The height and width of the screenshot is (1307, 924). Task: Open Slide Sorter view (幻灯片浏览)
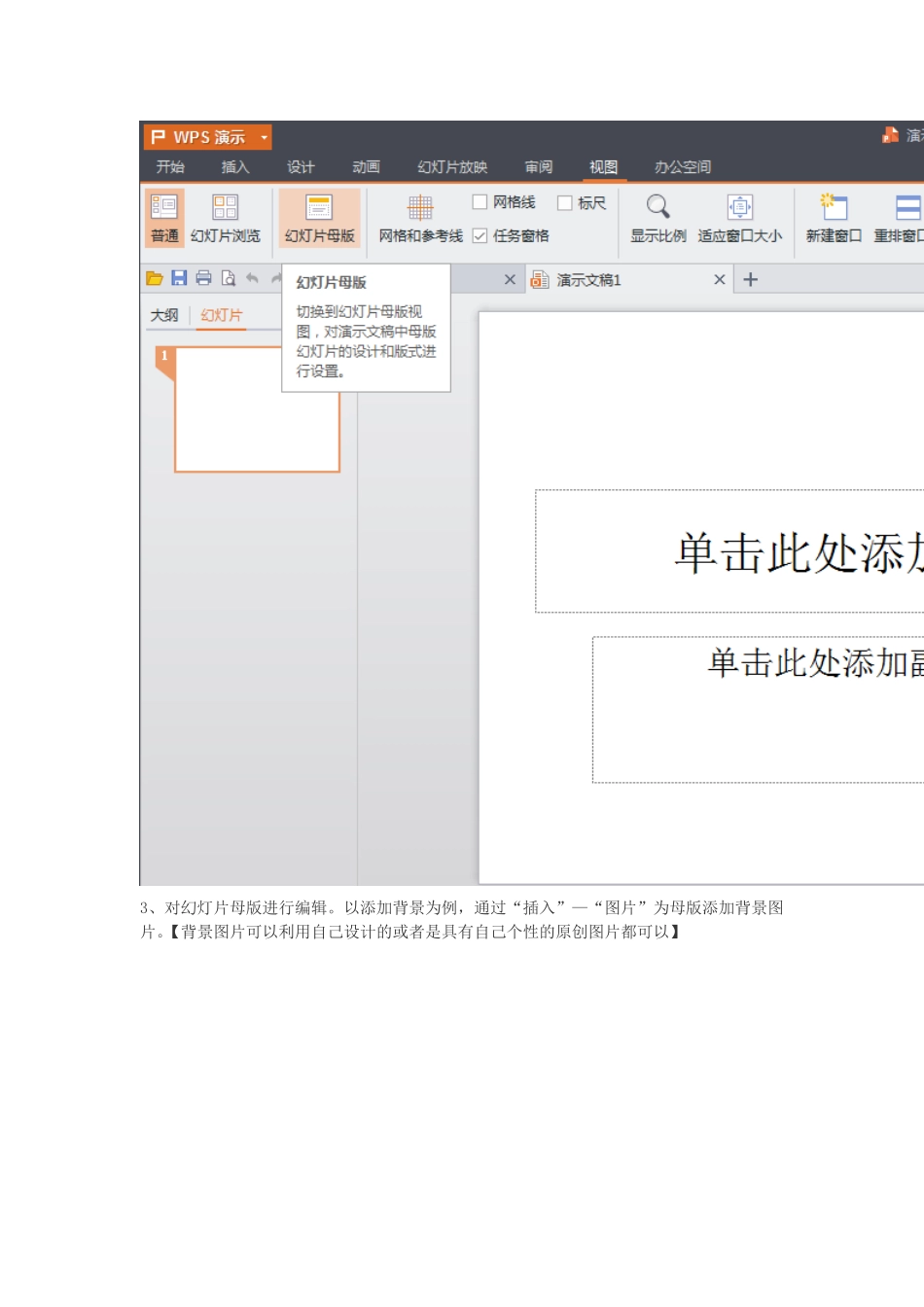225,207
